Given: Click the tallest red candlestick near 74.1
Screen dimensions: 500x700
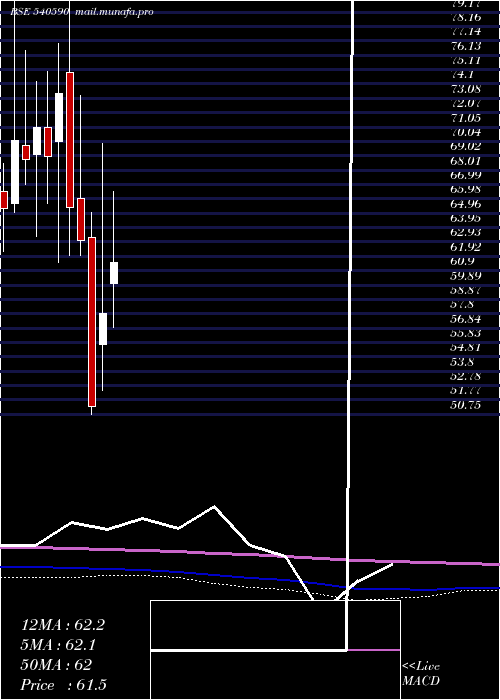Looking at the screenshot, I should (x=70, y=140).
